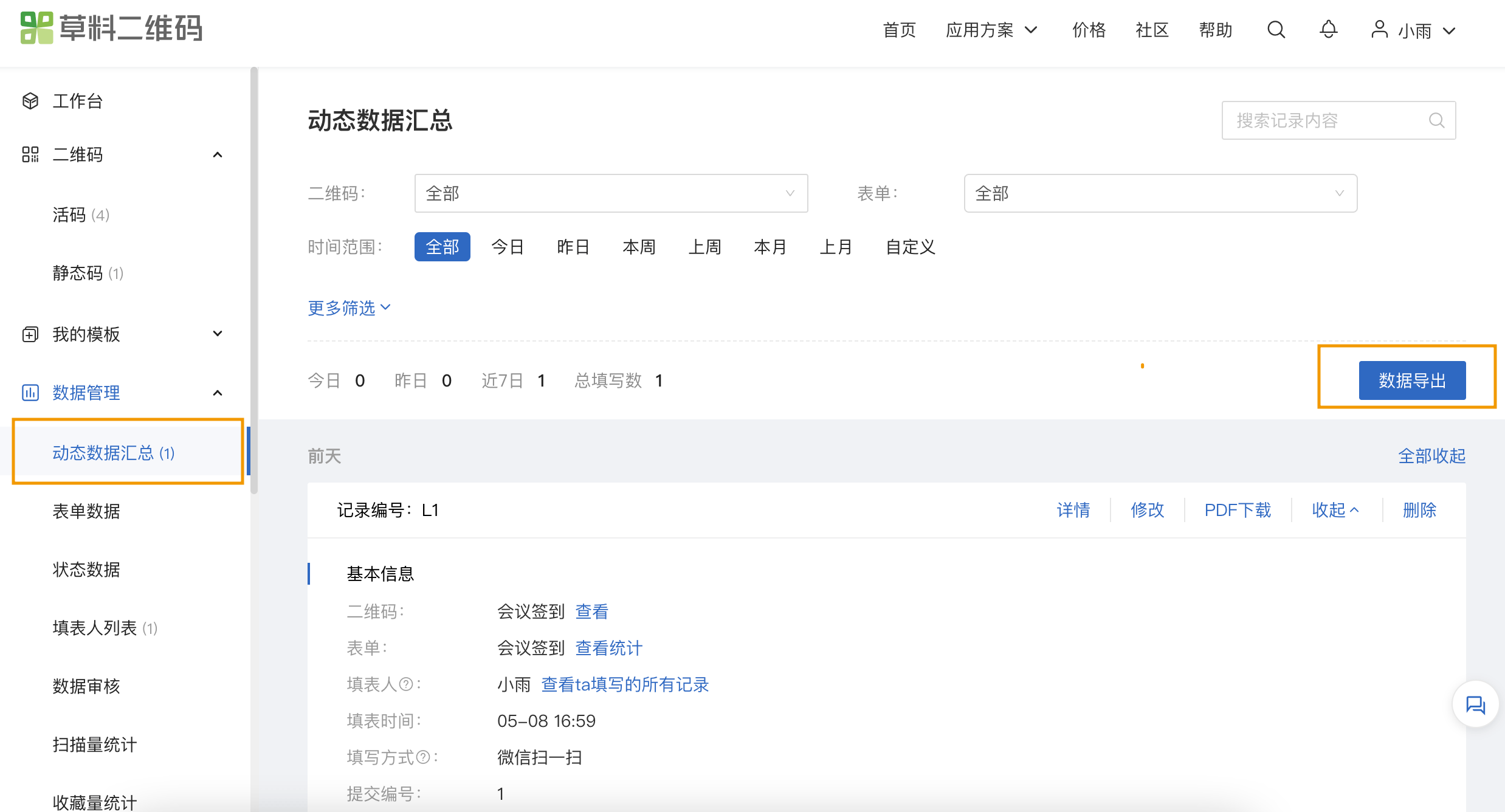Image resolution: width=1505 pixels, height=812 pixels.
Task: Open the 二维码 filter dropdown
Action: point(611,193)
